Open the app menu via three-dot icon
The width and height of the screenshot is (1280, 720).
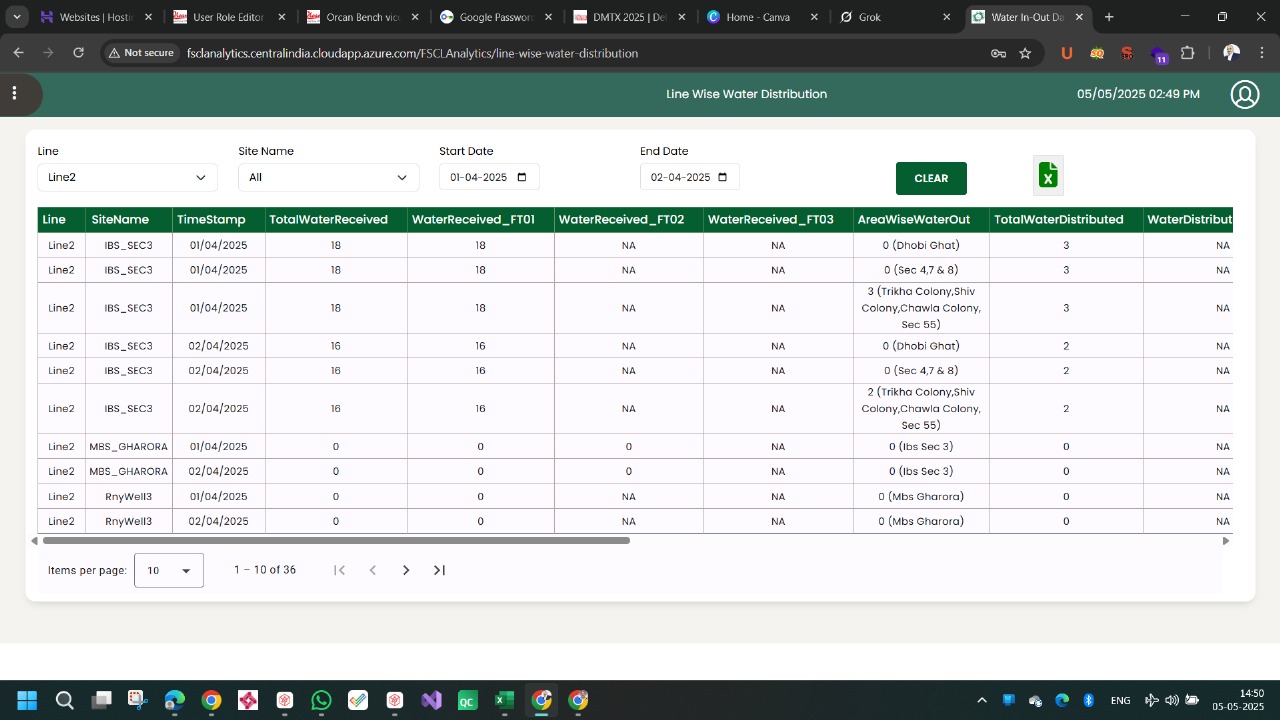(15, 93)
